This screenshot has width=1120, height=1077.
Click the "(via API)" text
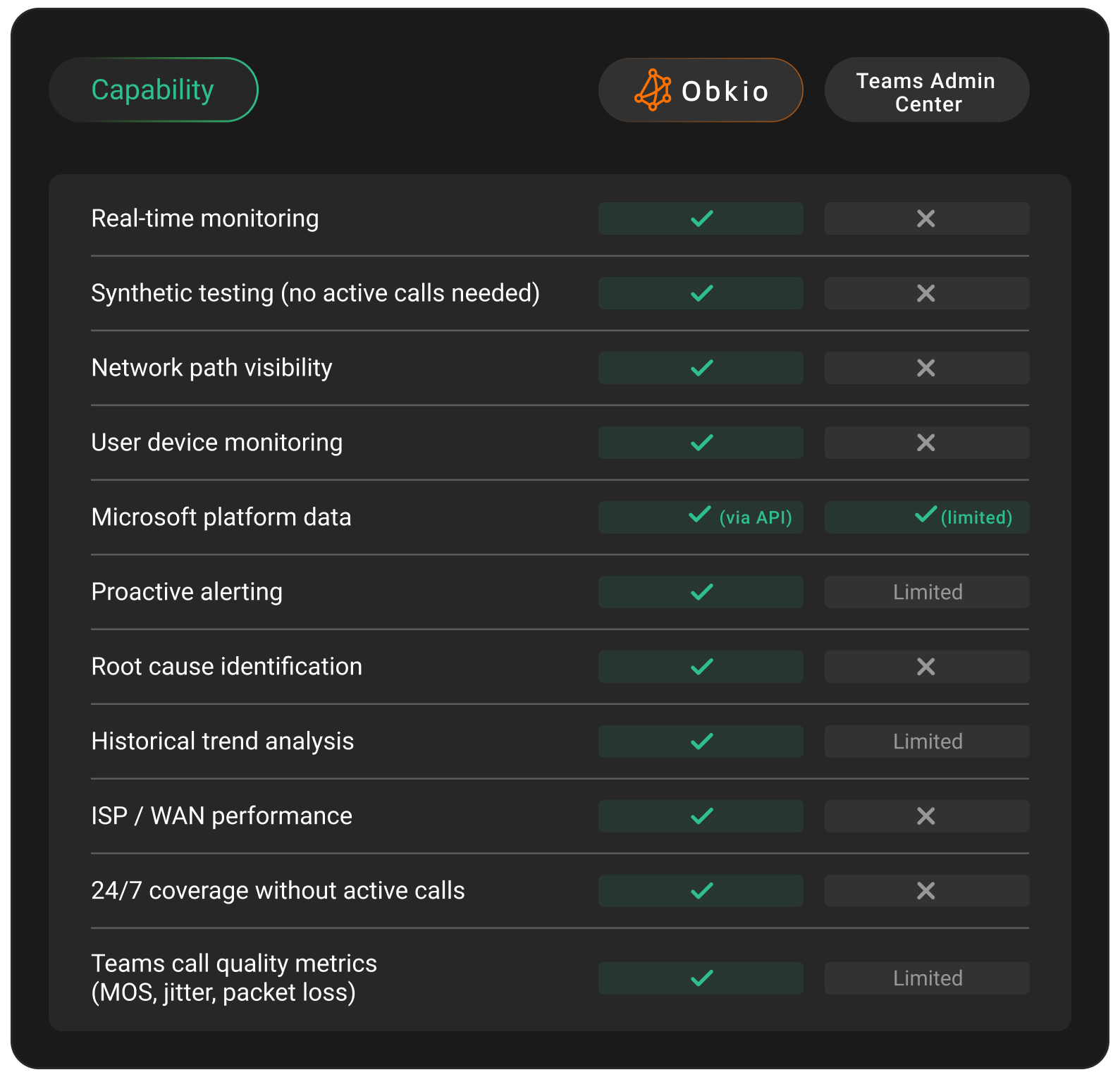coord(756,518)
